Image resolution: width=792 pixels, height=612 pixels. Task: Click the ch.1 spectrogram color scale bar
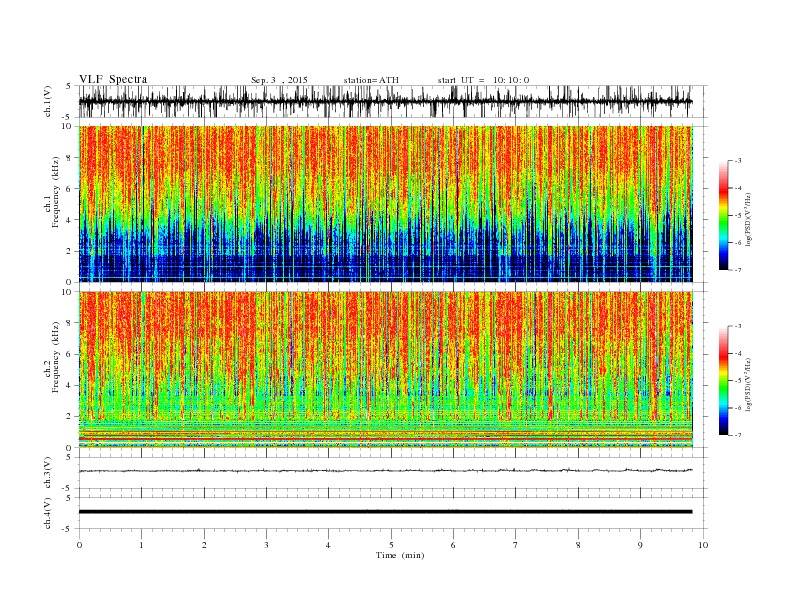723,215
